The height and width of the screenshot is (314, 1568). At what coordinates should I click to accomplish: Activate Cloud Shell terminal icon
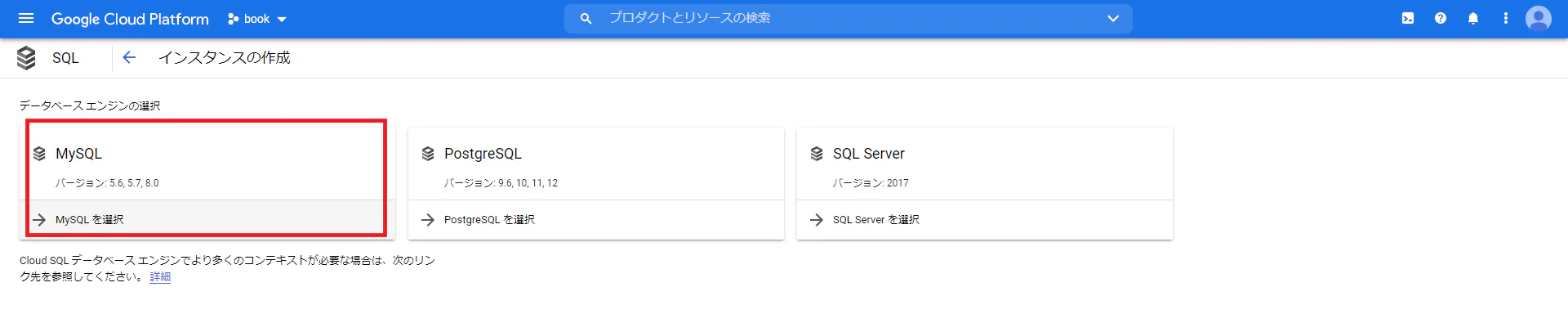coord(1408,18)
